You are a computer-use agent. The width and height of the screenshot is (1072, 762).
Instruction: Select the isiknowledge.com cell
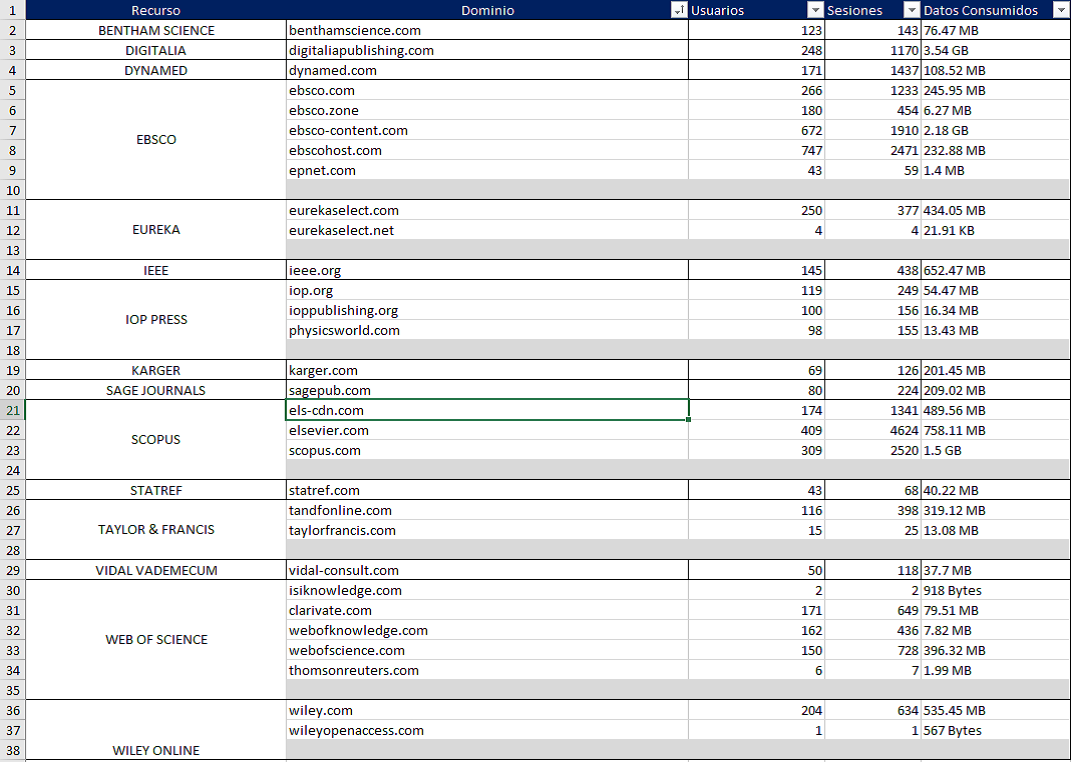(x=487, y=590)
